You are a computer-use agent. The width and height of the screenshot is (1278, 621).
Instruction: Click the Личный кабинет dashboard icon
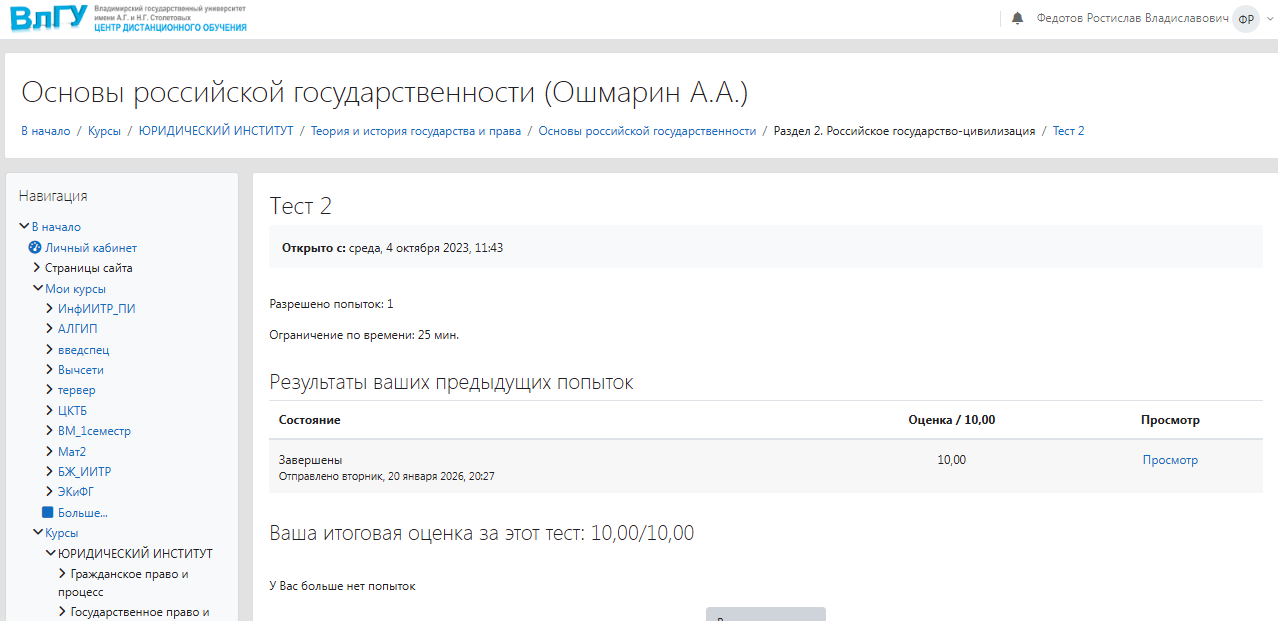click(x=34, y=247)
